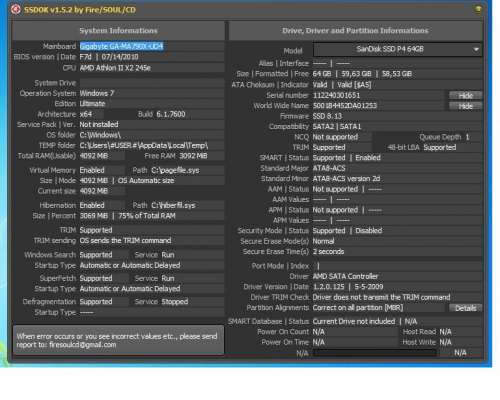Select the 48-bit LBA value Supported
Viewport: 500px width, 400px height.
pyautogui.click(x=440, y=148)
